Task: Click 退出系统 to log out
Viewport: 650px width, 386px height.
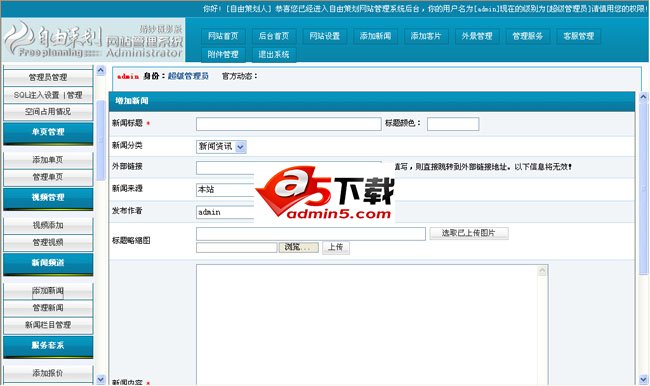Action: click(274, 54)
